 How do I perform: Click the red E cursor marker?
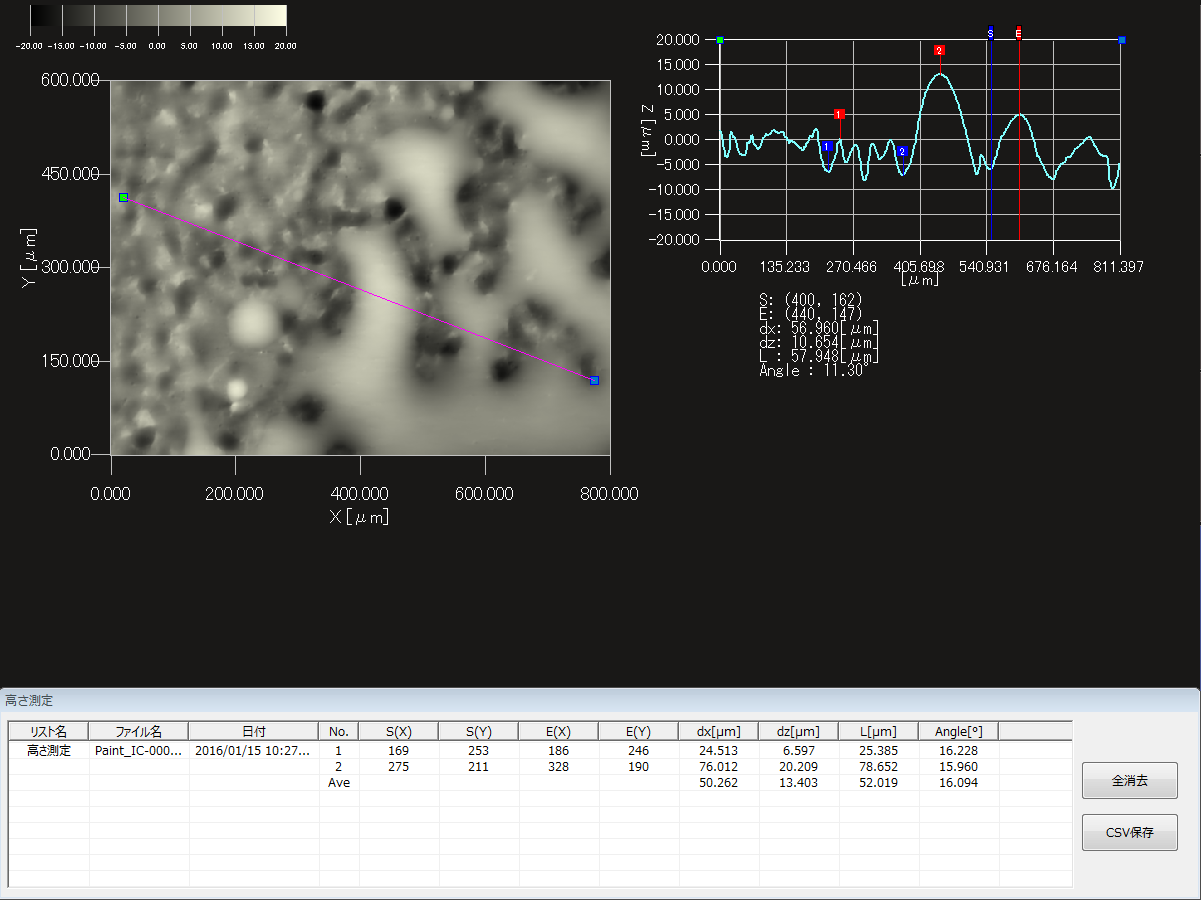[x=1019, y=33]
